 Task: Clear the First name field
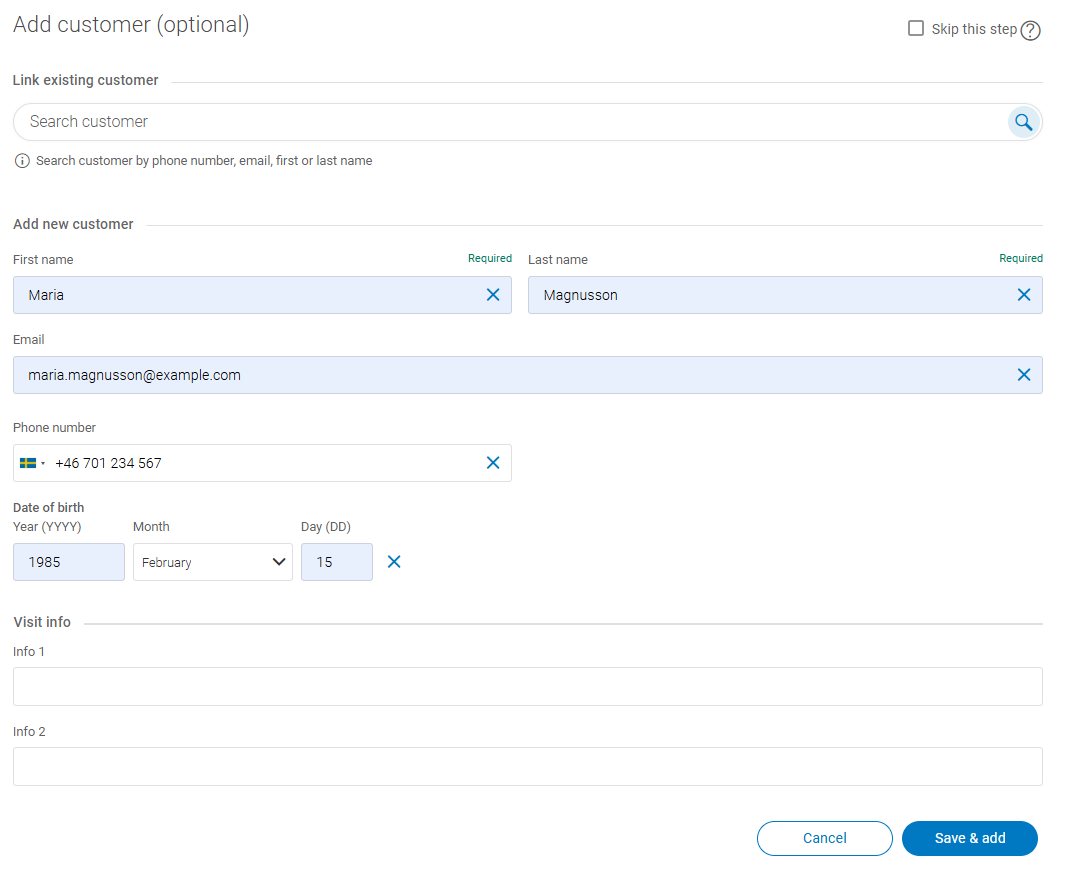493,295
